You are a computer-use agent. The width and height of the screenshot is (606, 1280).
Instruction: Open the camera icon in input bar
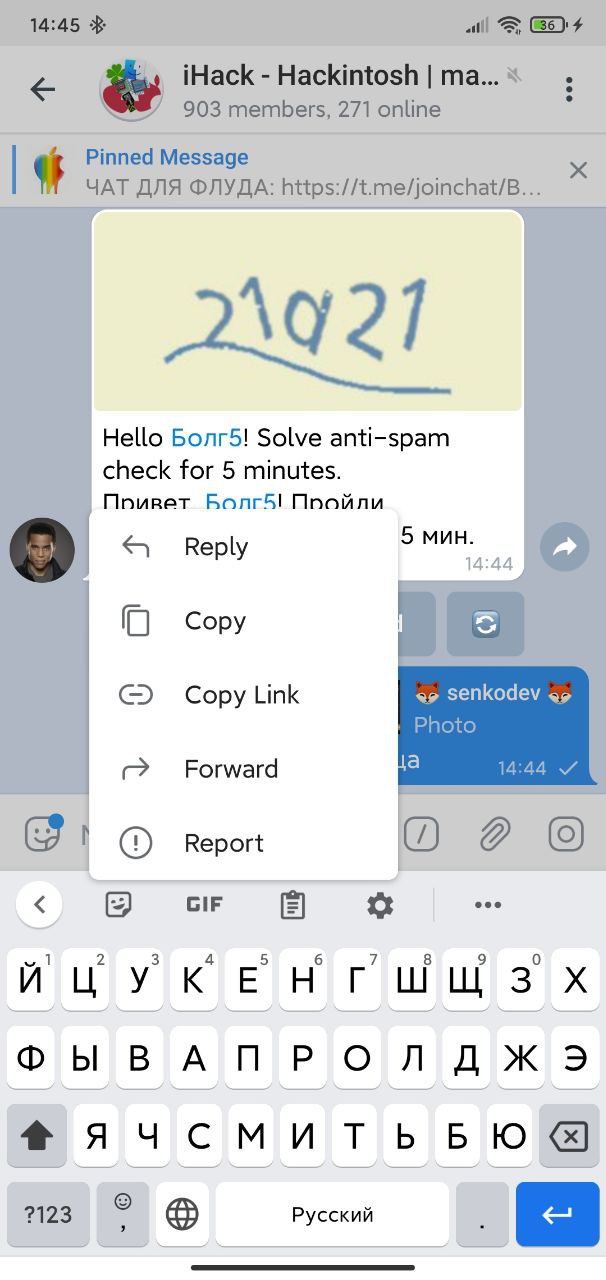[x=566, y=833]
